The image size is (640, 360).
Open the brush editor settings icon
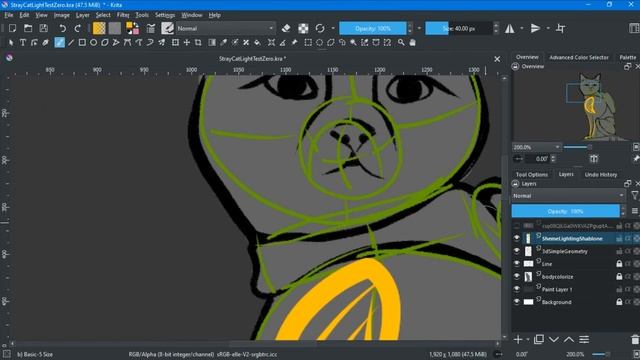[151, 28]
